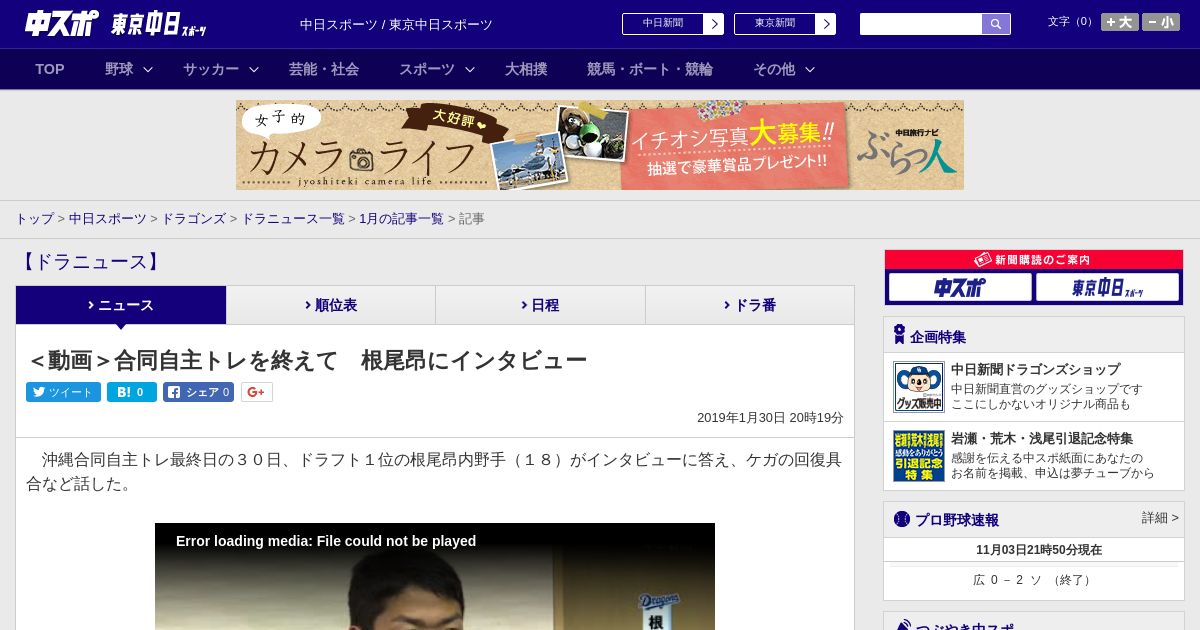Expand the その他 menu dropdown
Screen dimensions: 1200x630
[784, 69]
